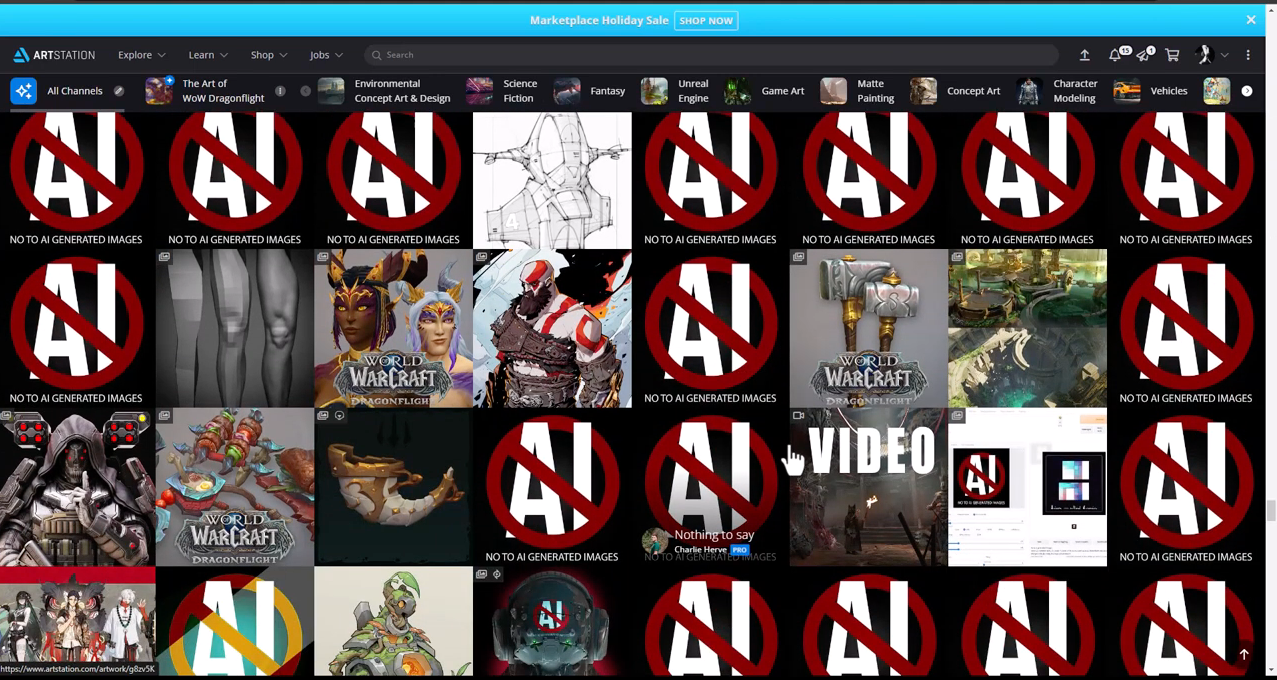The width and height of the screenshot is (1277, 680).
Task: Select the Game Art channel
Action: [765, 91]
